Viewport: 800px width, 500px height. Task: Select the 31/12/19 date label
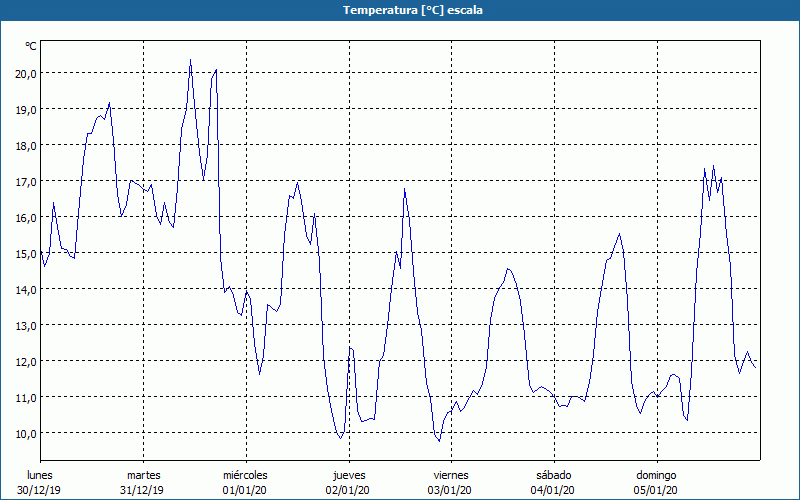(142, 490)
